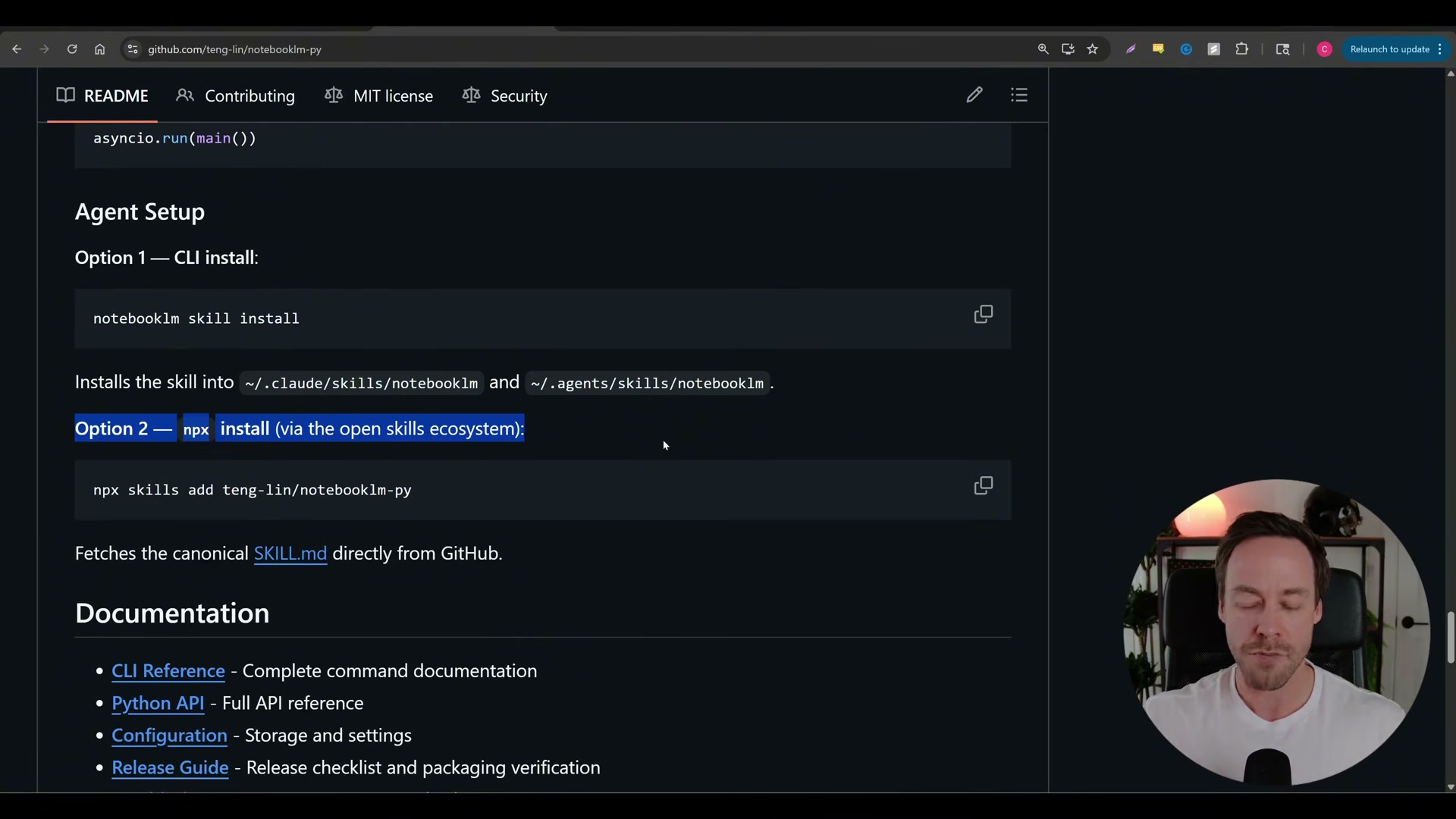Click the Agent Setup heading
1456x819 pixels.
click(x=140, y=212)
